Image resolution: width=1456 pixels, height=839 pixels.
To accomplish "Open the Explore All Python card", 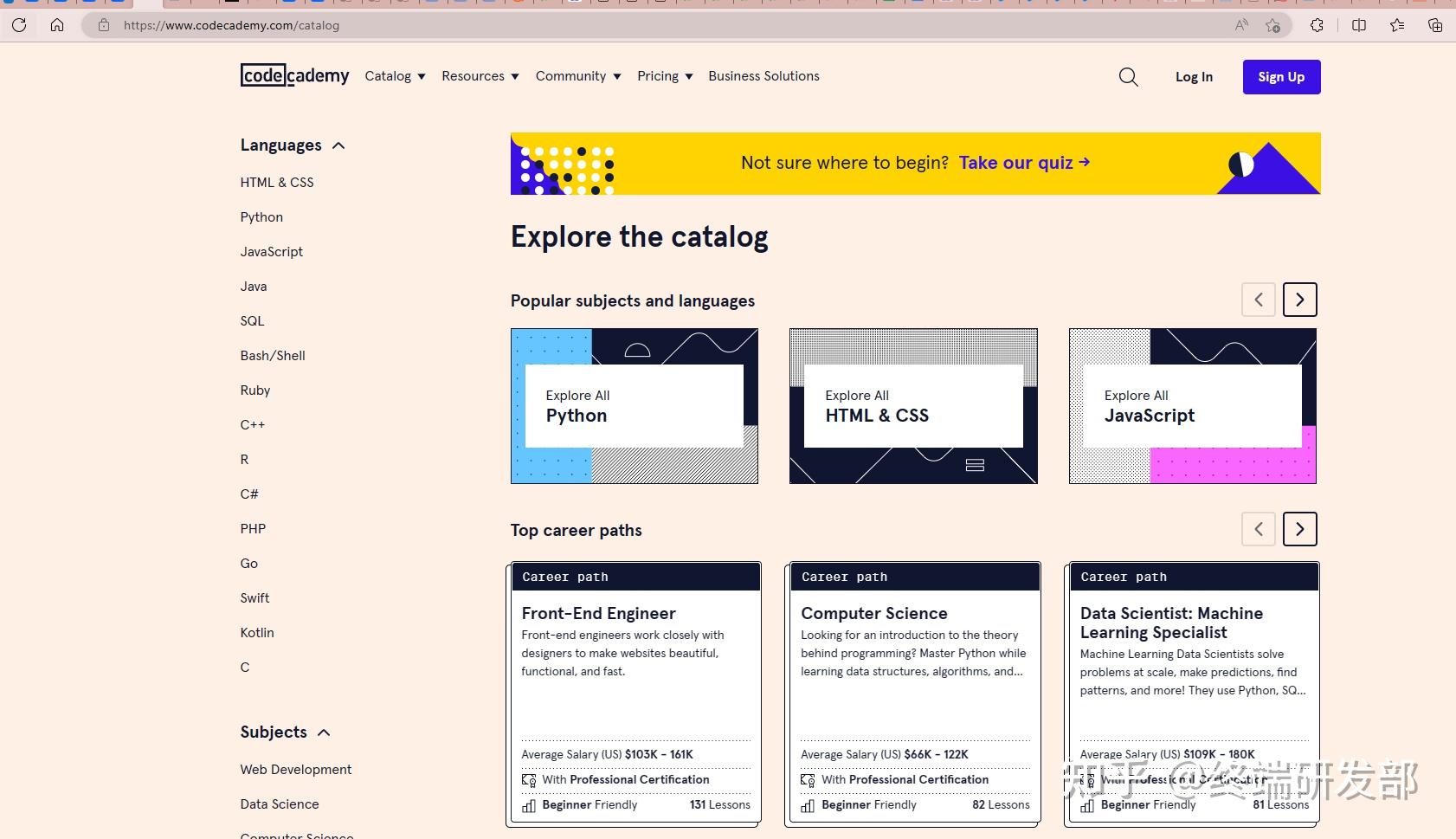I will coord(635,406).
